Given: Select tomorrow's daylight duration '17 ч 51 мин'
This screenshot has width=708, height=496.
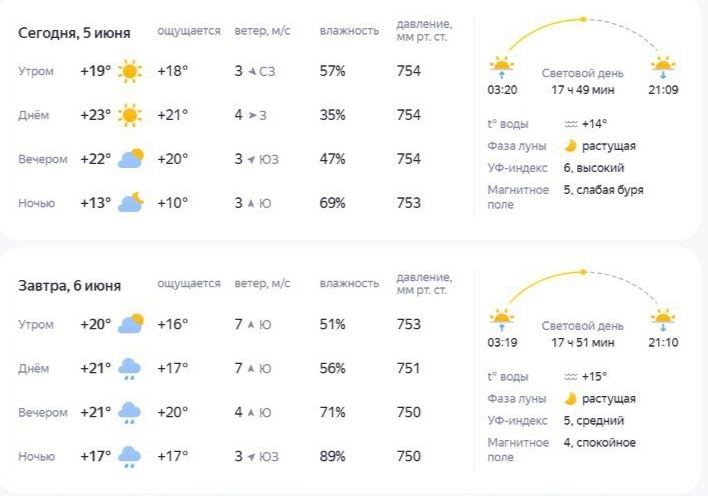Looking at the screenshot, I should pyautogui.click(x=582, y=342).
